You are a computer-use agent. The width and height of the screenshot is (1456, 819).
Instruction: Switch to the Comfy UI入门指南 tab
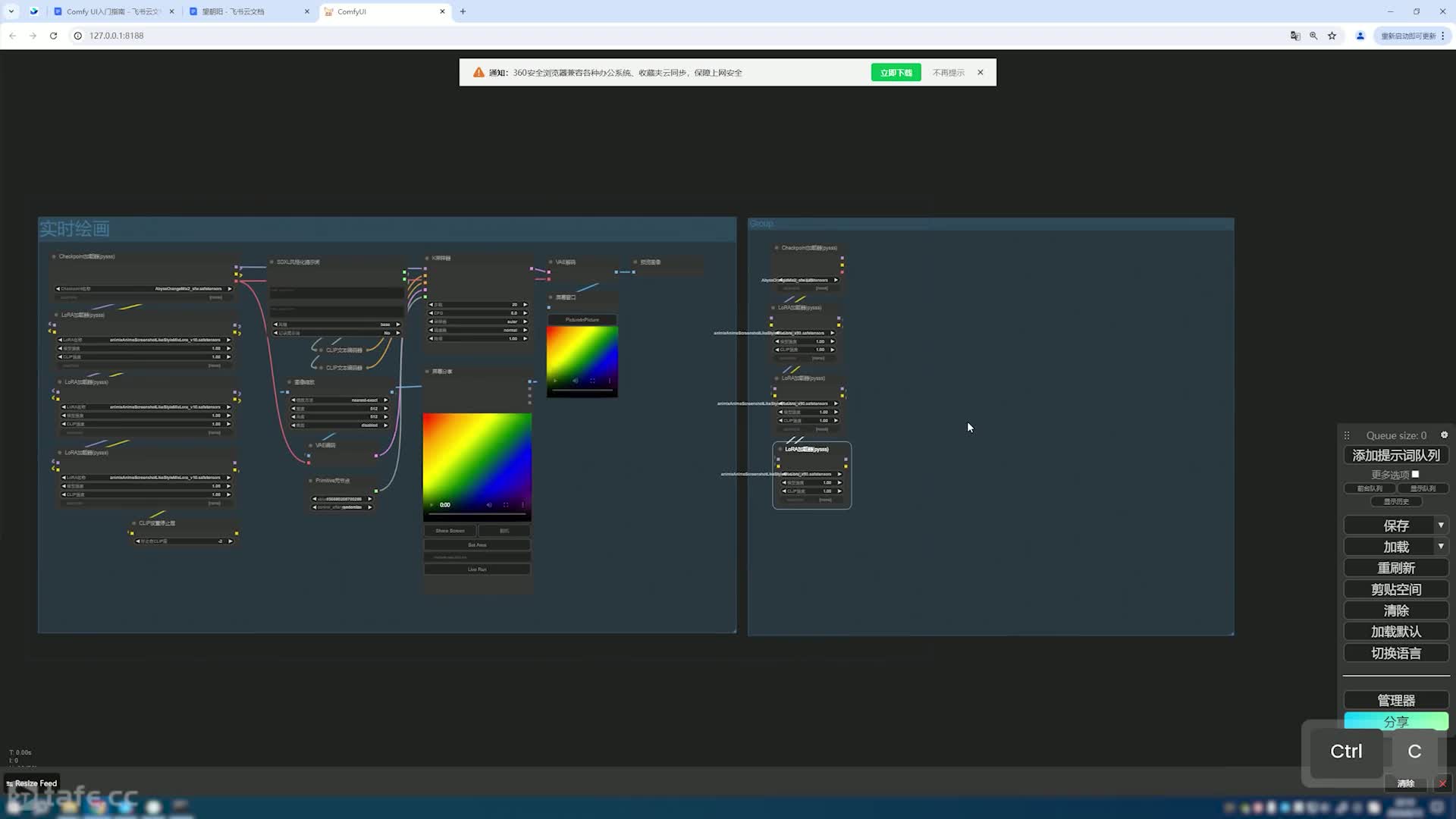tap(114, 11)
